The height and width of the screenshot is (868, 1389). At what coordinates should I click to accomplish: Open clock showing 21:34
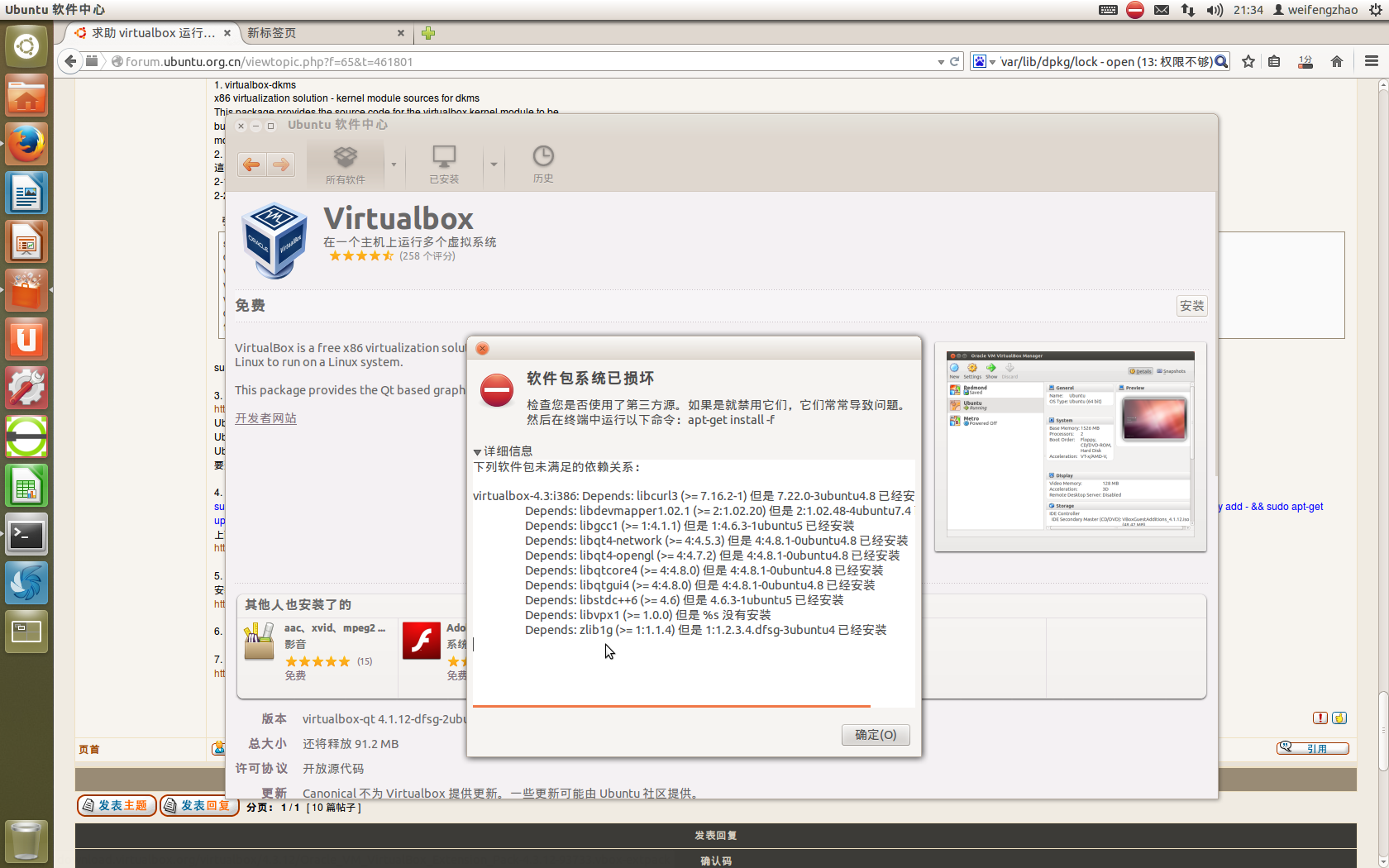click(x=1248, y=10)
